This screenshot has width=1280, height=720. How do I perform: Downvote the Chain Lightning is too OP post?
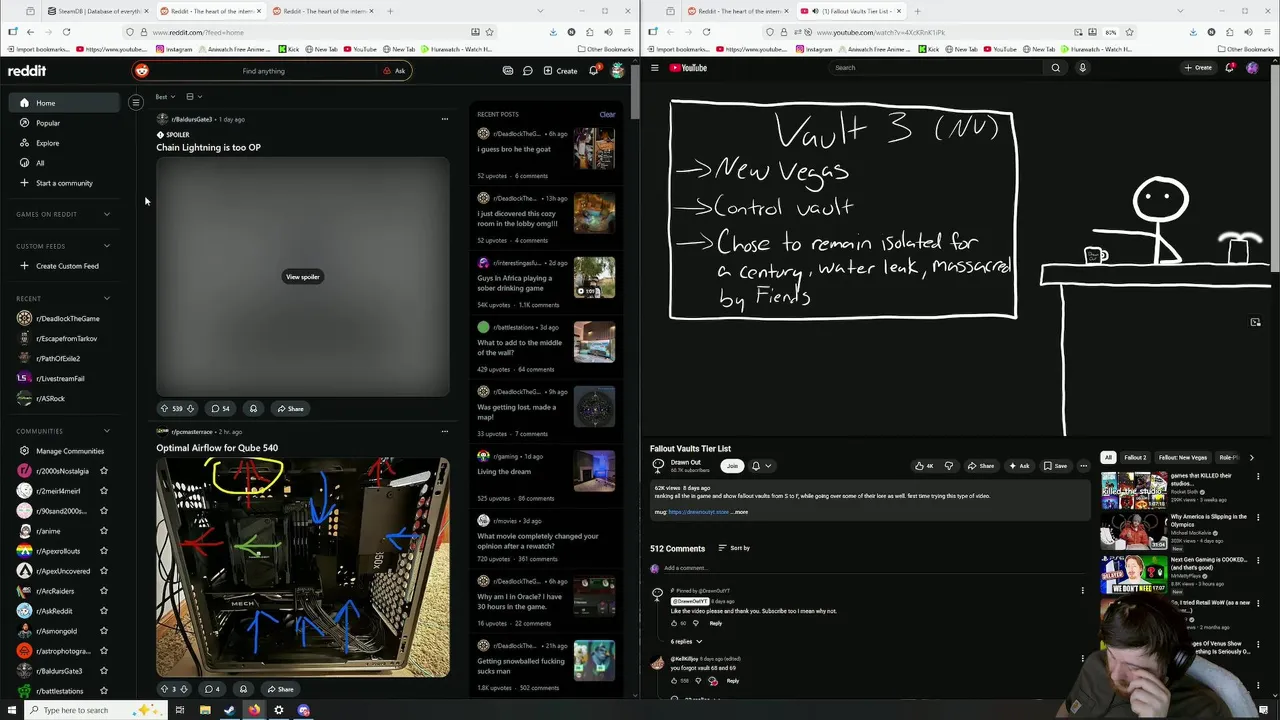pyautogui.click(x=190, y=408)
